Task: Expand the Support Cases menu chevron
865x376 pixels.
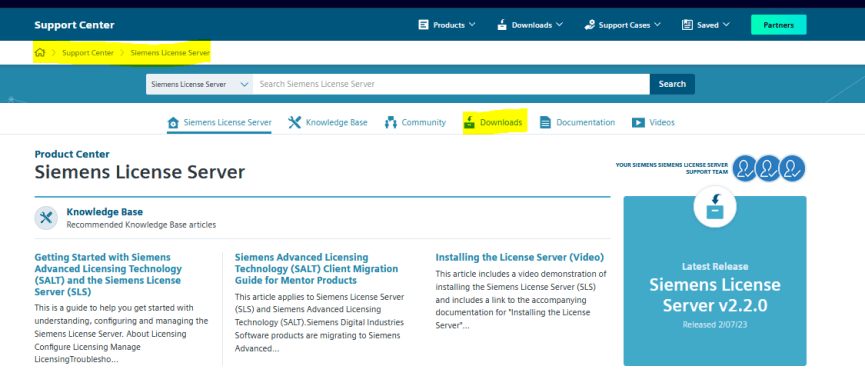Action: pyautogui.click(x=657, y=25)
